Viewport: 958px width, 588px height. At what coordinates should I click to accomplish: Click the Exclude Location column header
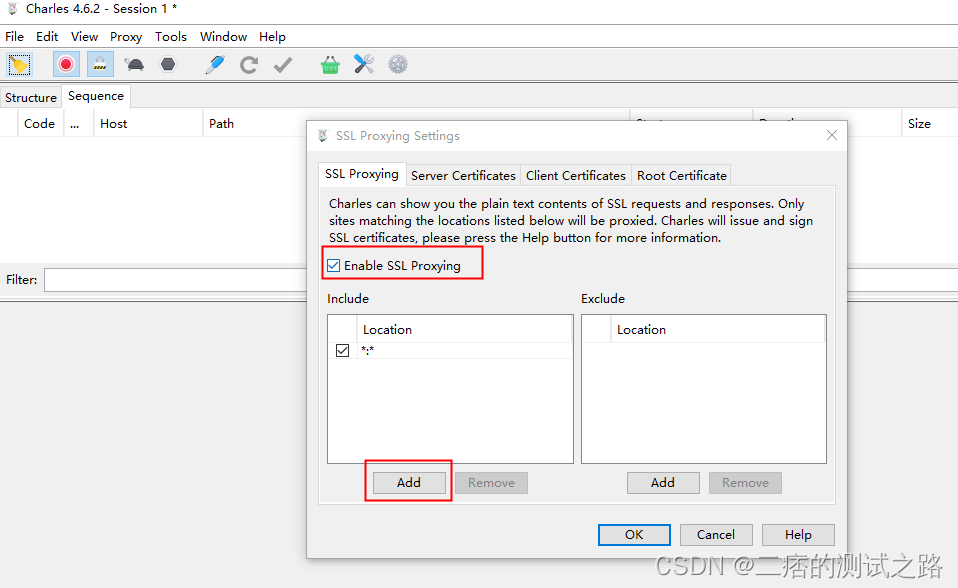point(718,329)
